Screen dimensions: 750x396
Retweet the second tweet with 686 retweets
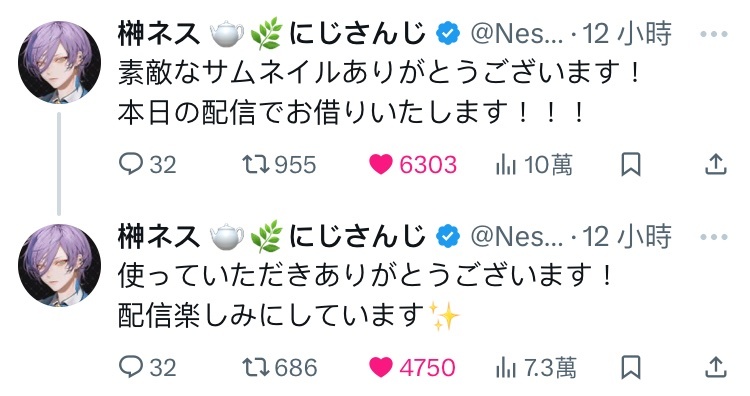(279, 367)
